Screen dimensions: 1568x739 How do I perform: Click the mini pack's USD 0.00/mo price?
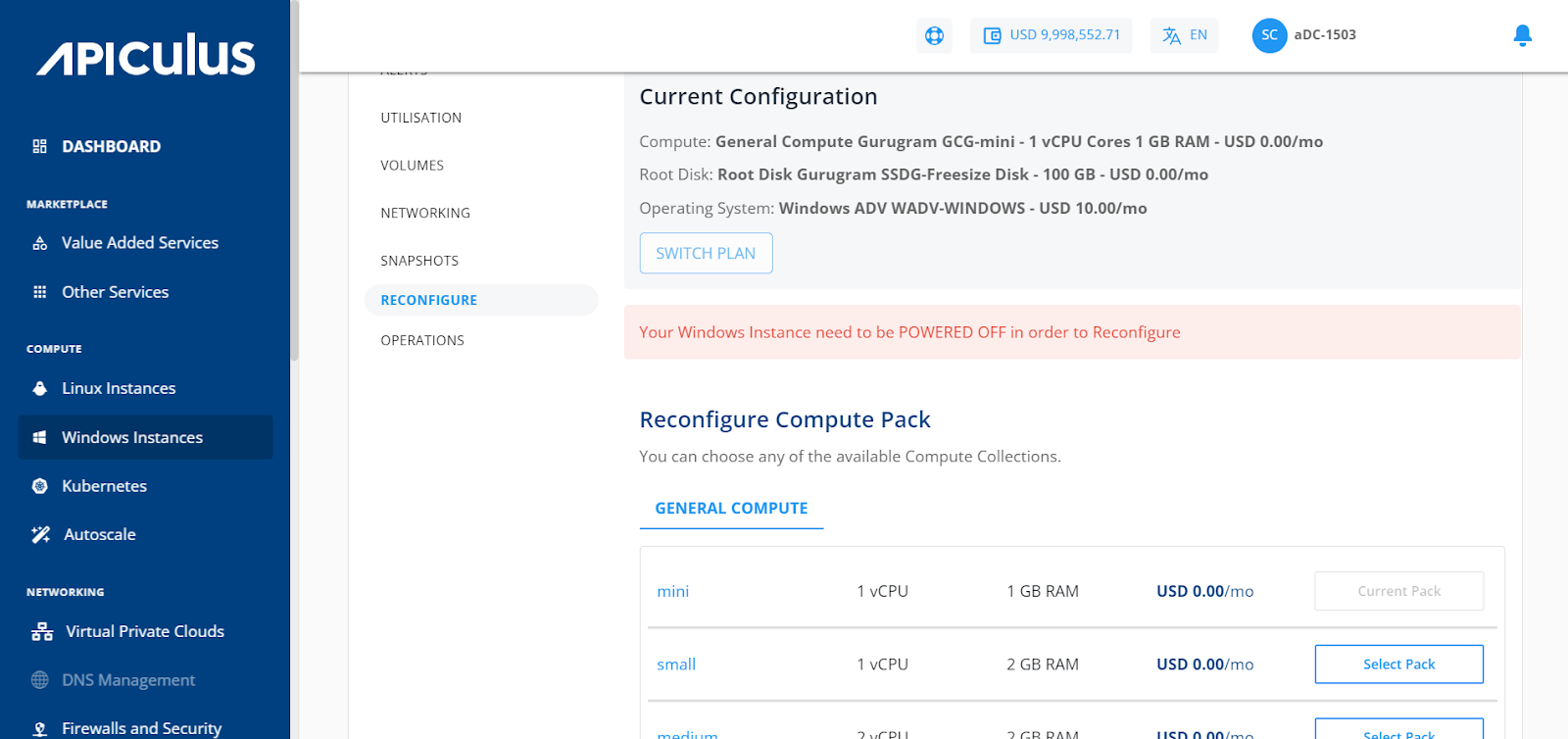[x=1205, y=591]
